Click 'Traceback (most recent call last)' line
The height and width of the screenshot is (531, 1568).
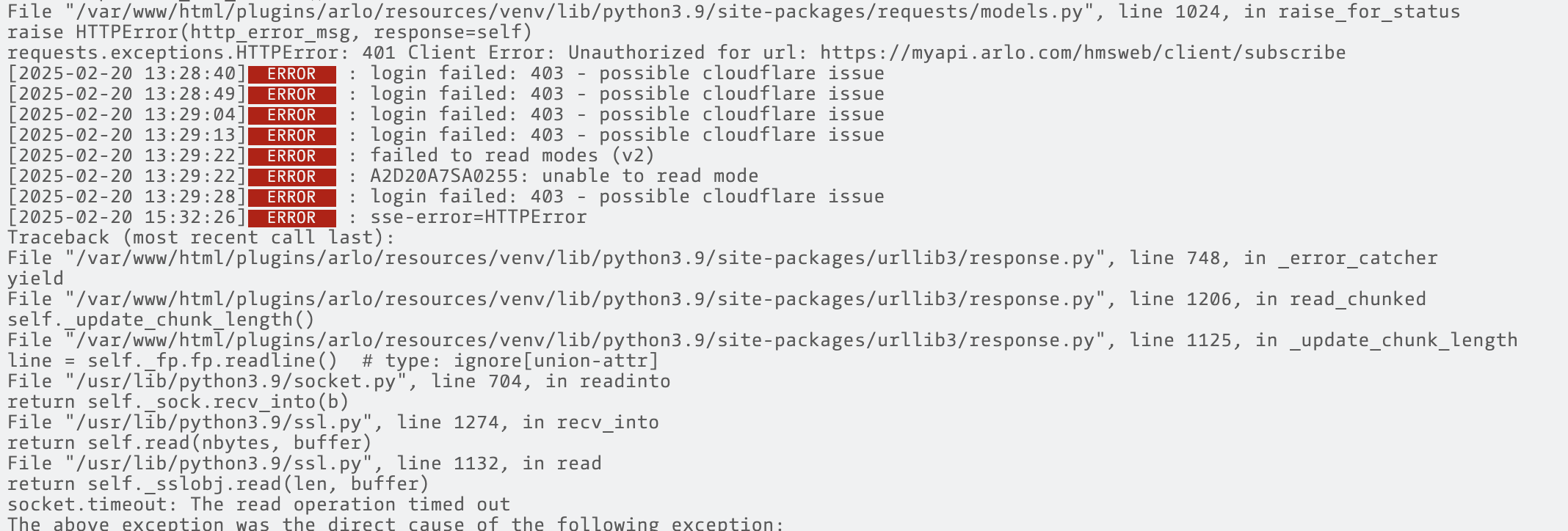[201, 238]
